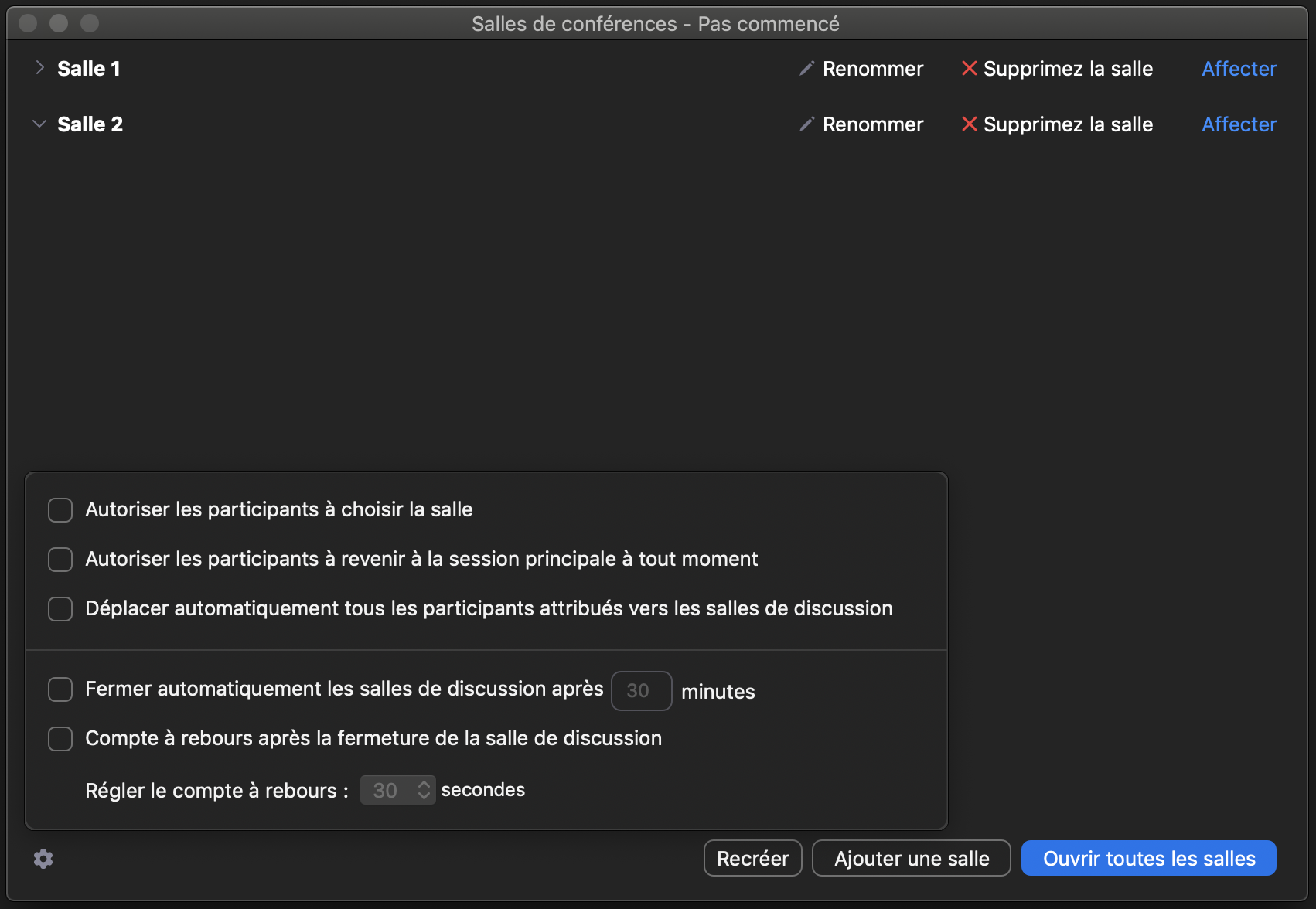
Task: Click the red X icon for Salle 2
Action: (x=969, y=124)
